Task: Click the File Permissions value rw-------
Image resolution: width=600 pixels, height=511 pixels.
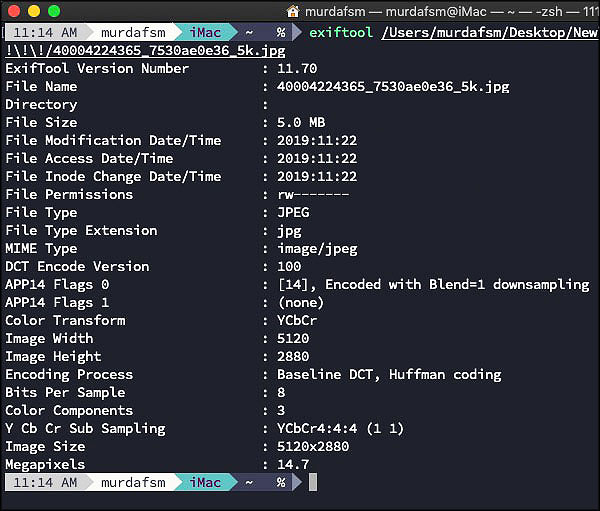Action: [313, 194]
